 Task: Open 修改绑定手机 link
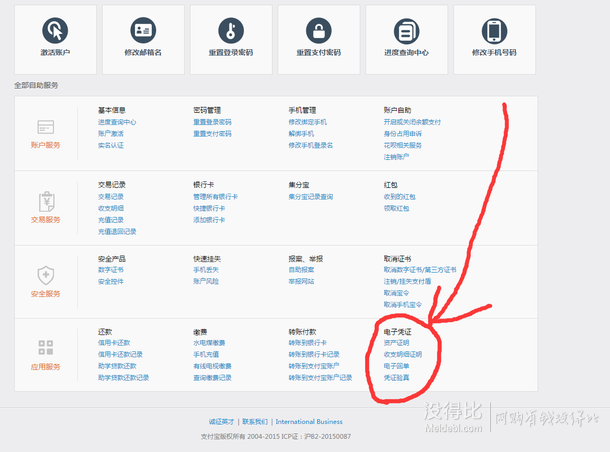[x=308, y=122]
